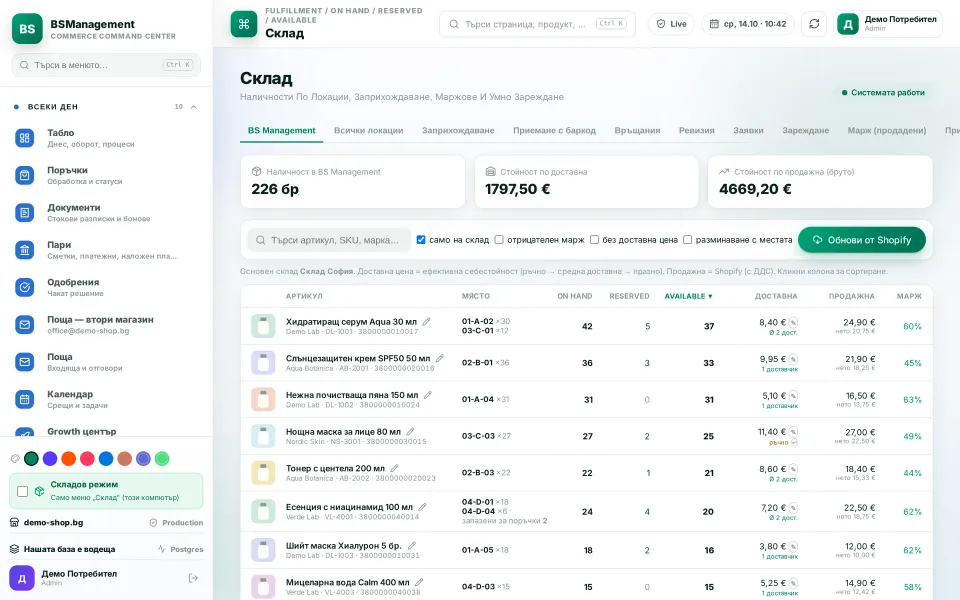The height and width of the screenshot is (600, 960).
Task: Edit delivery price 5,10 € of Нежна почистваща пяна
Action: click(793, 396)
